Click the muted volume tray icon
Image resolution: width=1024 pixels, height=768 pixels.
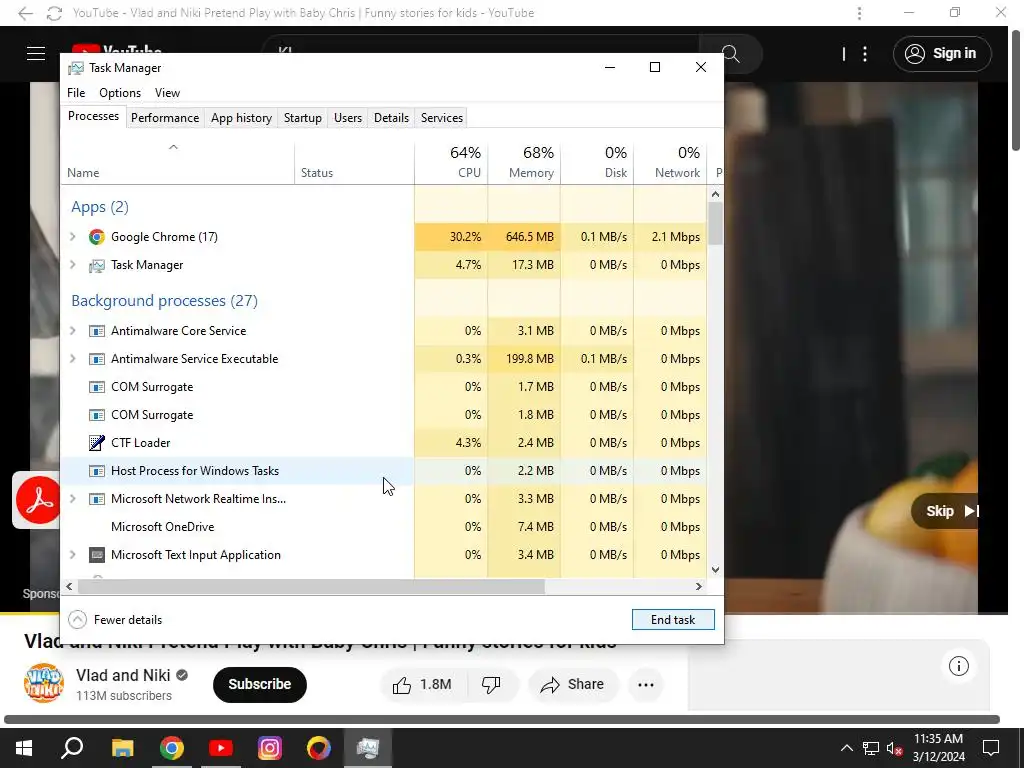pos(895,748)
